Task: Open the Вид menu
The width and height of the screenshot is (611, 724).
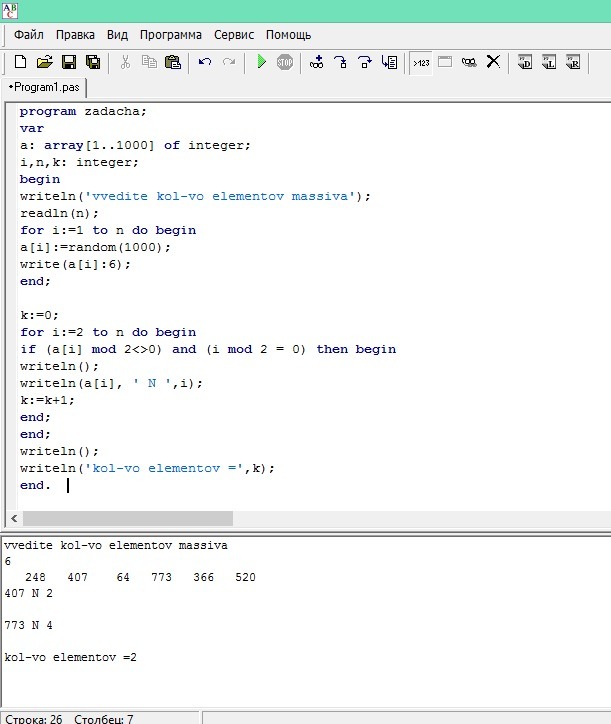Action: [x=117, y=34]
